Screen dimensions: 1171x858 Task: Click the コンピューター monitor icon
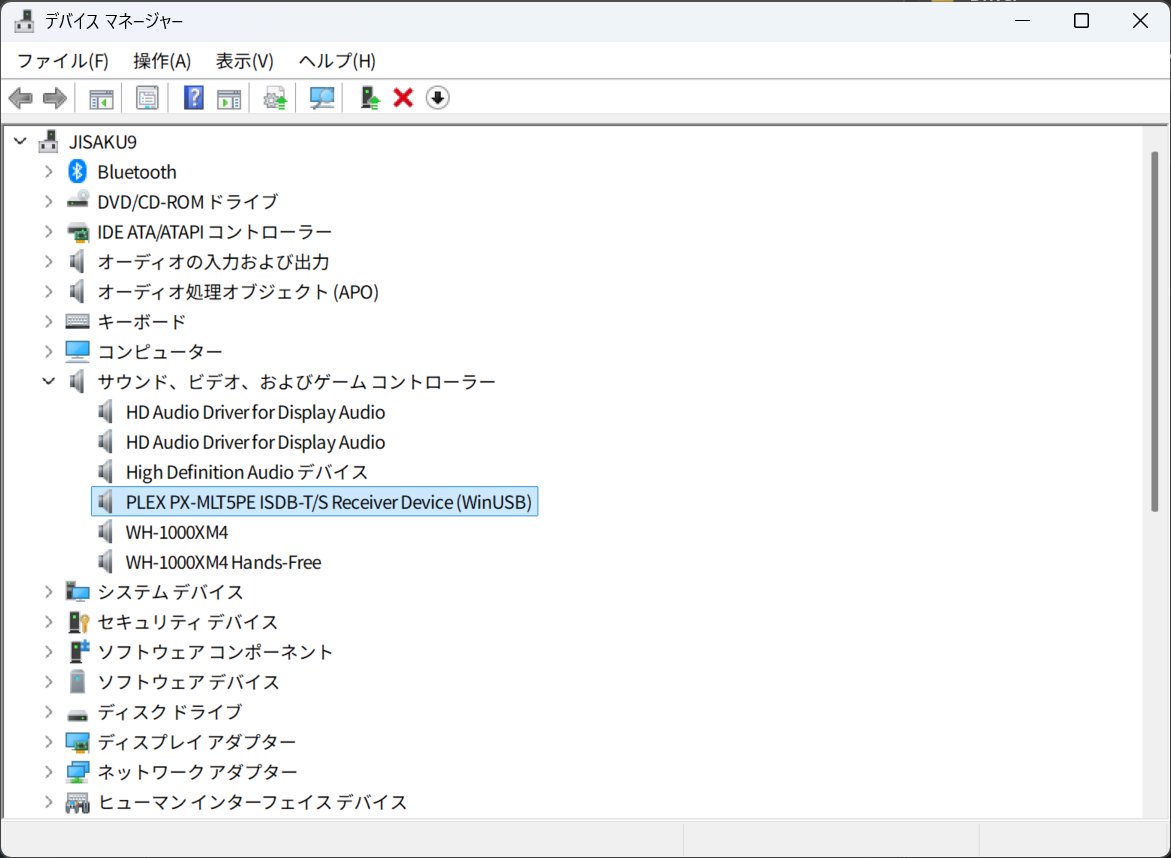(77, 351)
